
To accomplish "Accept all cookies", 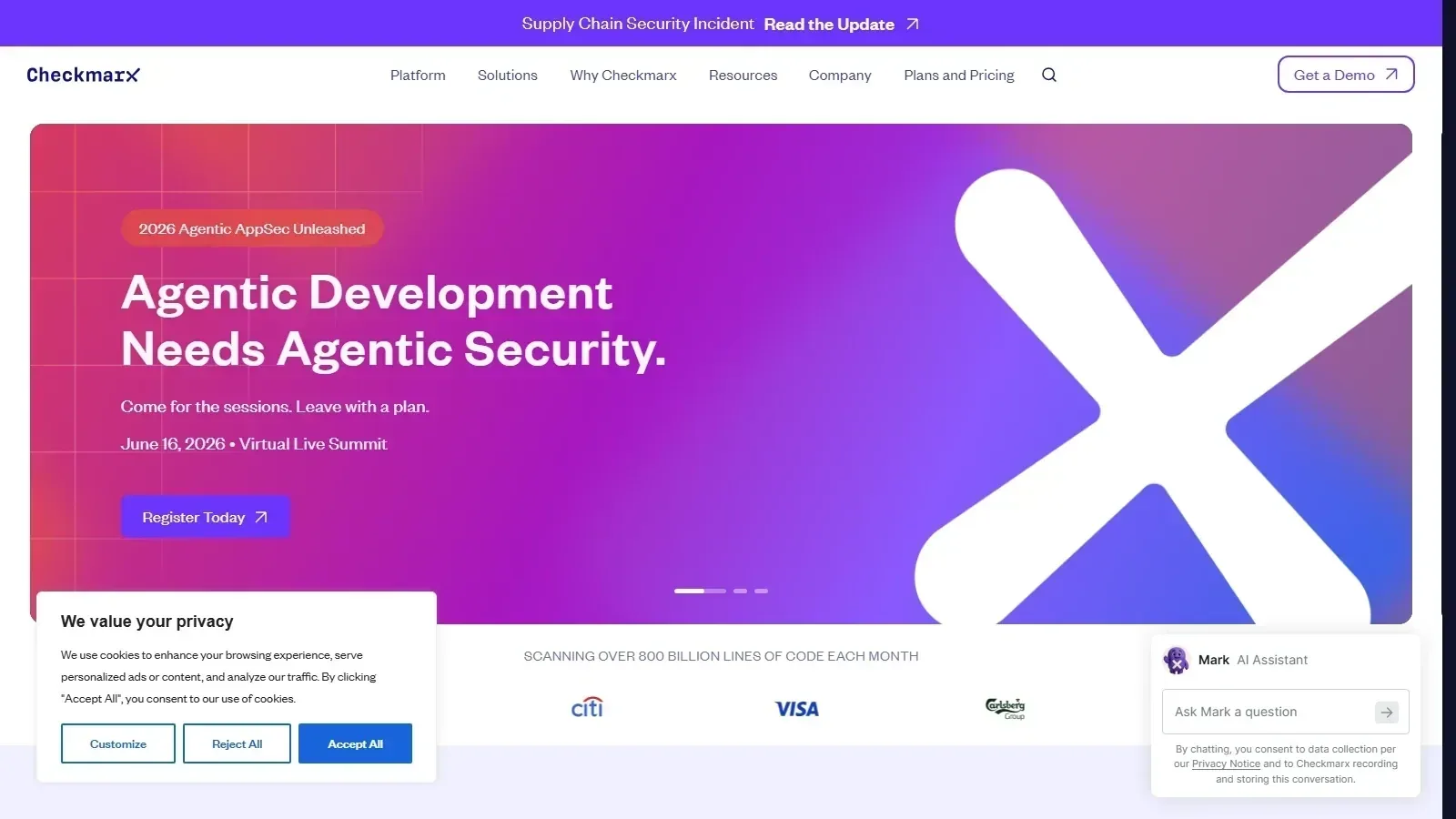I will (x=355, y=743).
